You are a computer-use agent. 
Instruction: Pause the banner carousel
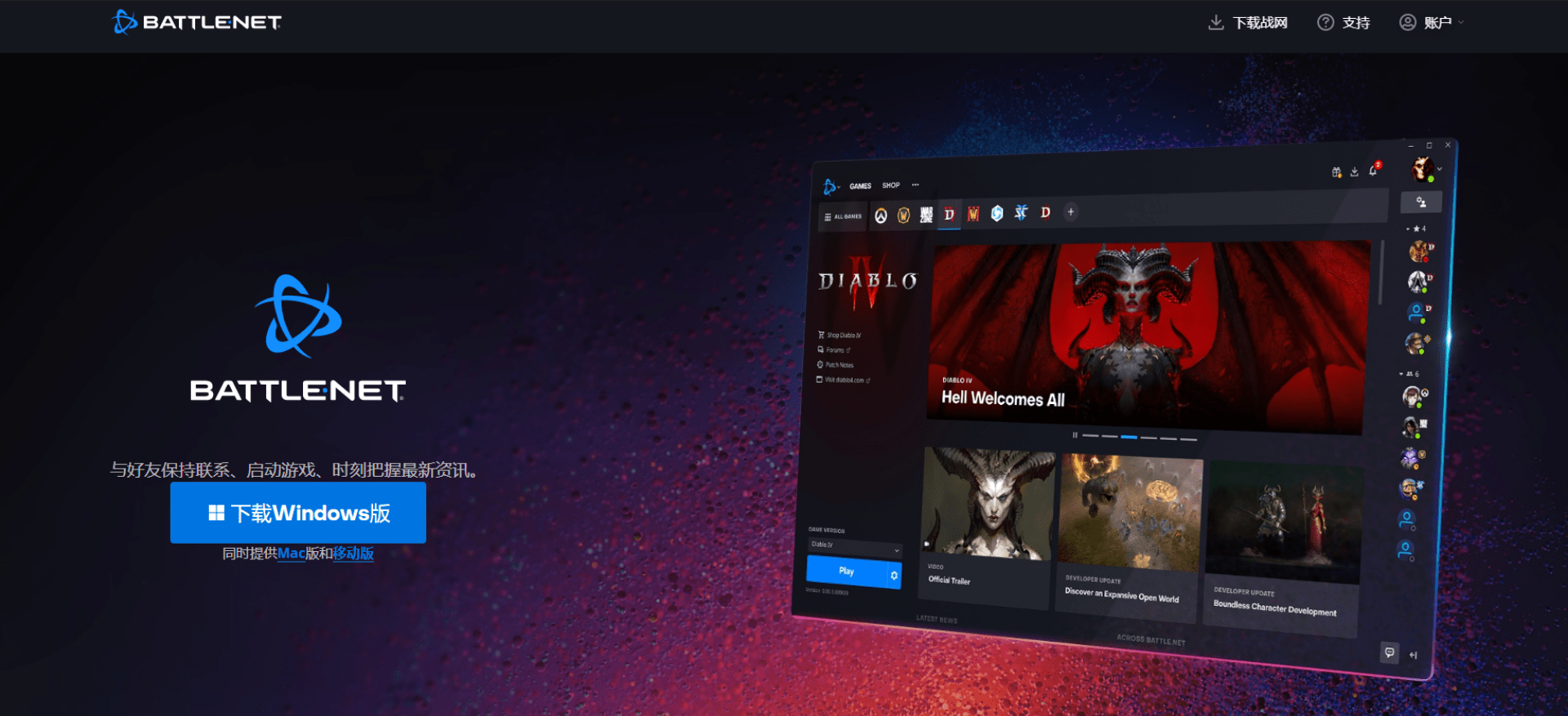tap(1075, 435)
